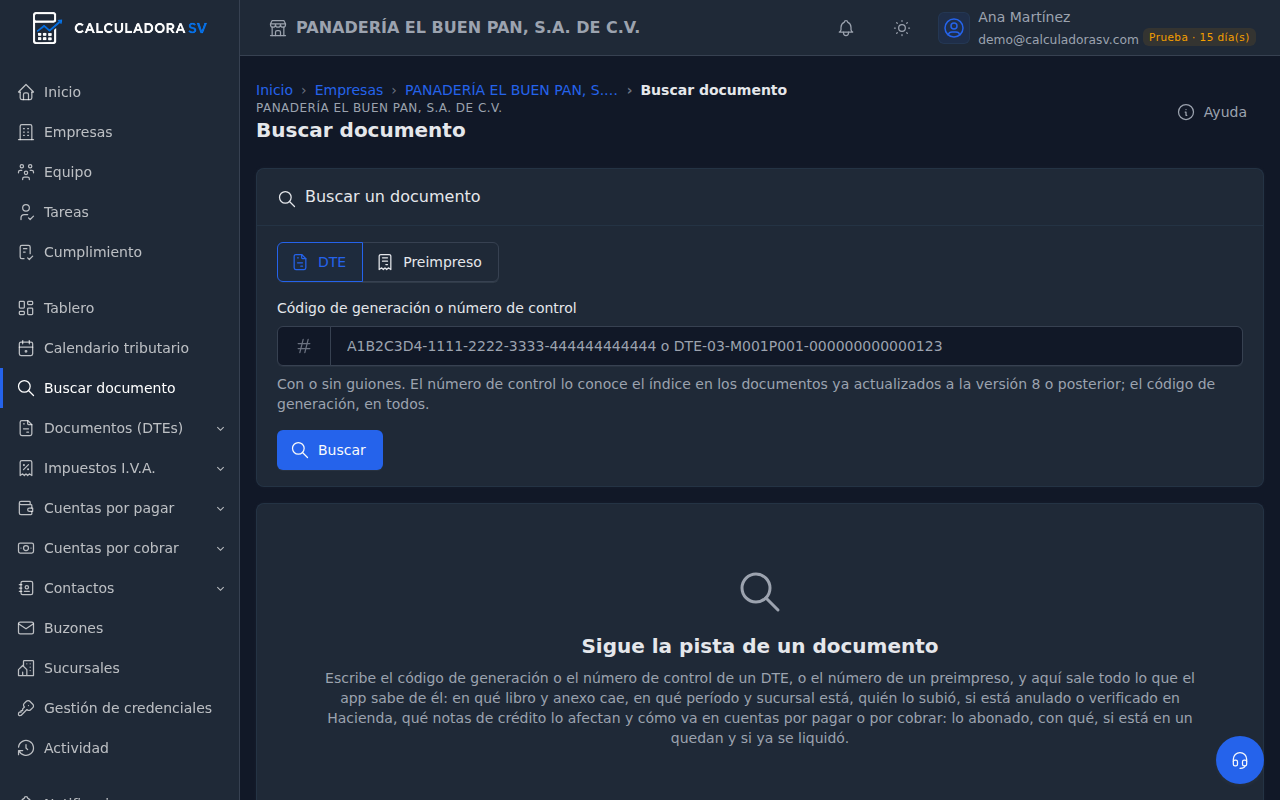Go to Inicio in the breadcrumb

274,90
